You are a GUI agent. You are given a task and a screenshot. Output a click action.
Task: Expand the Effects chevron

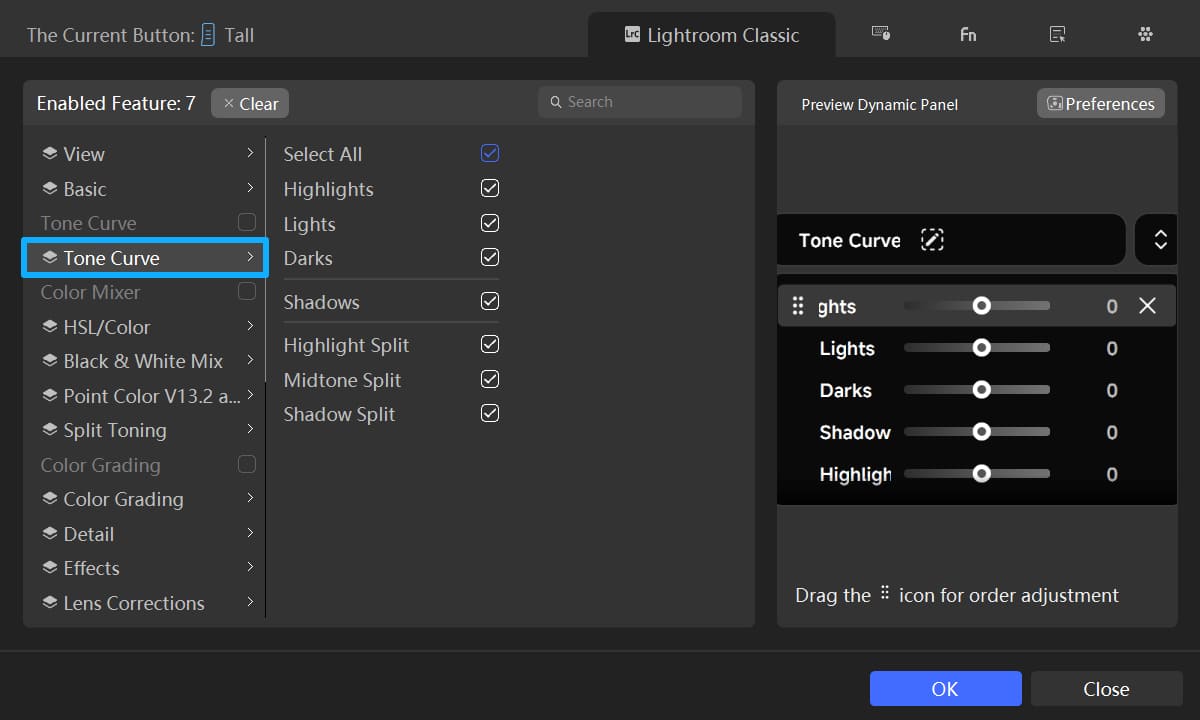point(250,567)
